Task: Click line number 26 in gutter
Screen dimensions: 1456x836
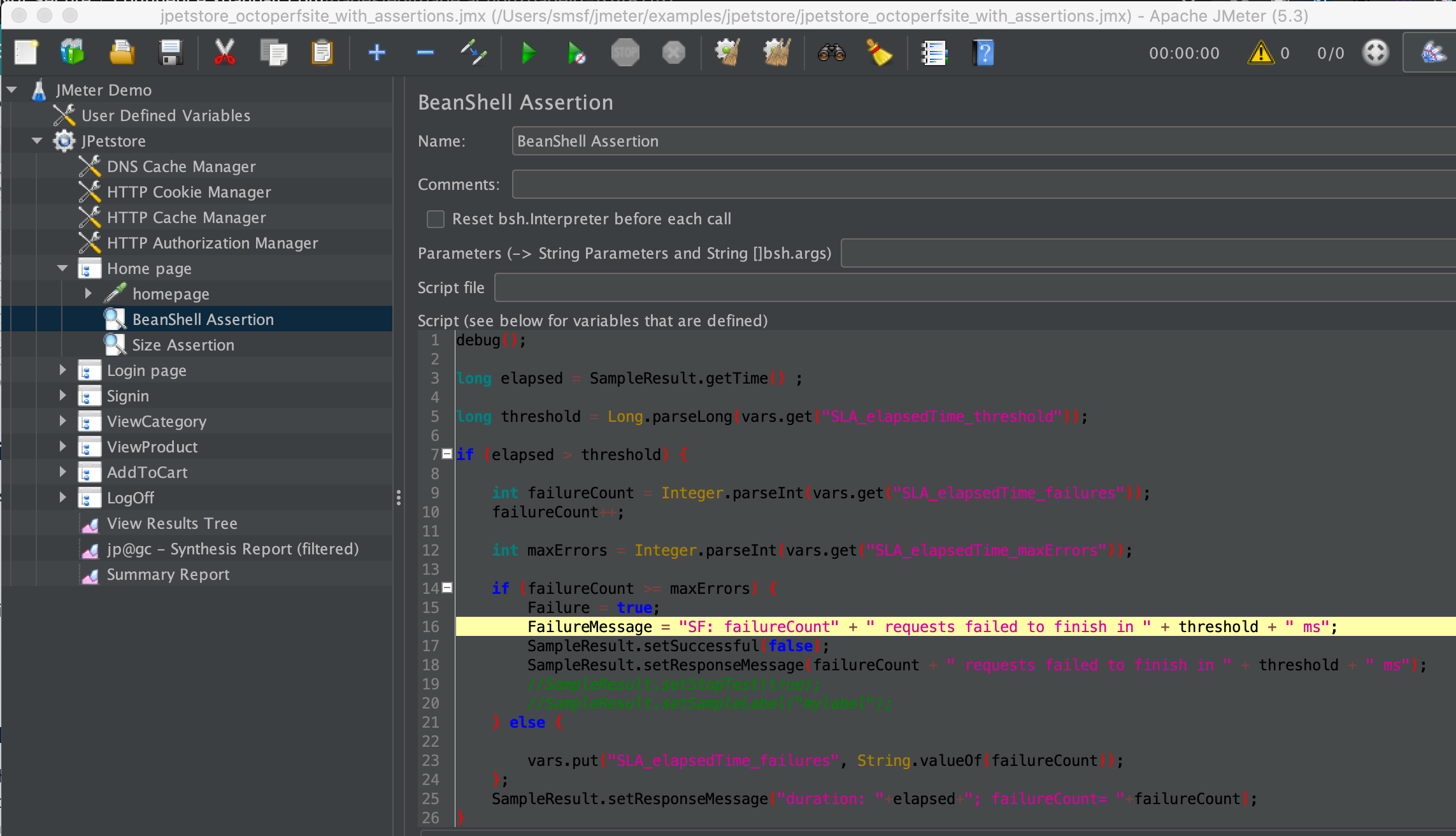Action: click(431, 818)
